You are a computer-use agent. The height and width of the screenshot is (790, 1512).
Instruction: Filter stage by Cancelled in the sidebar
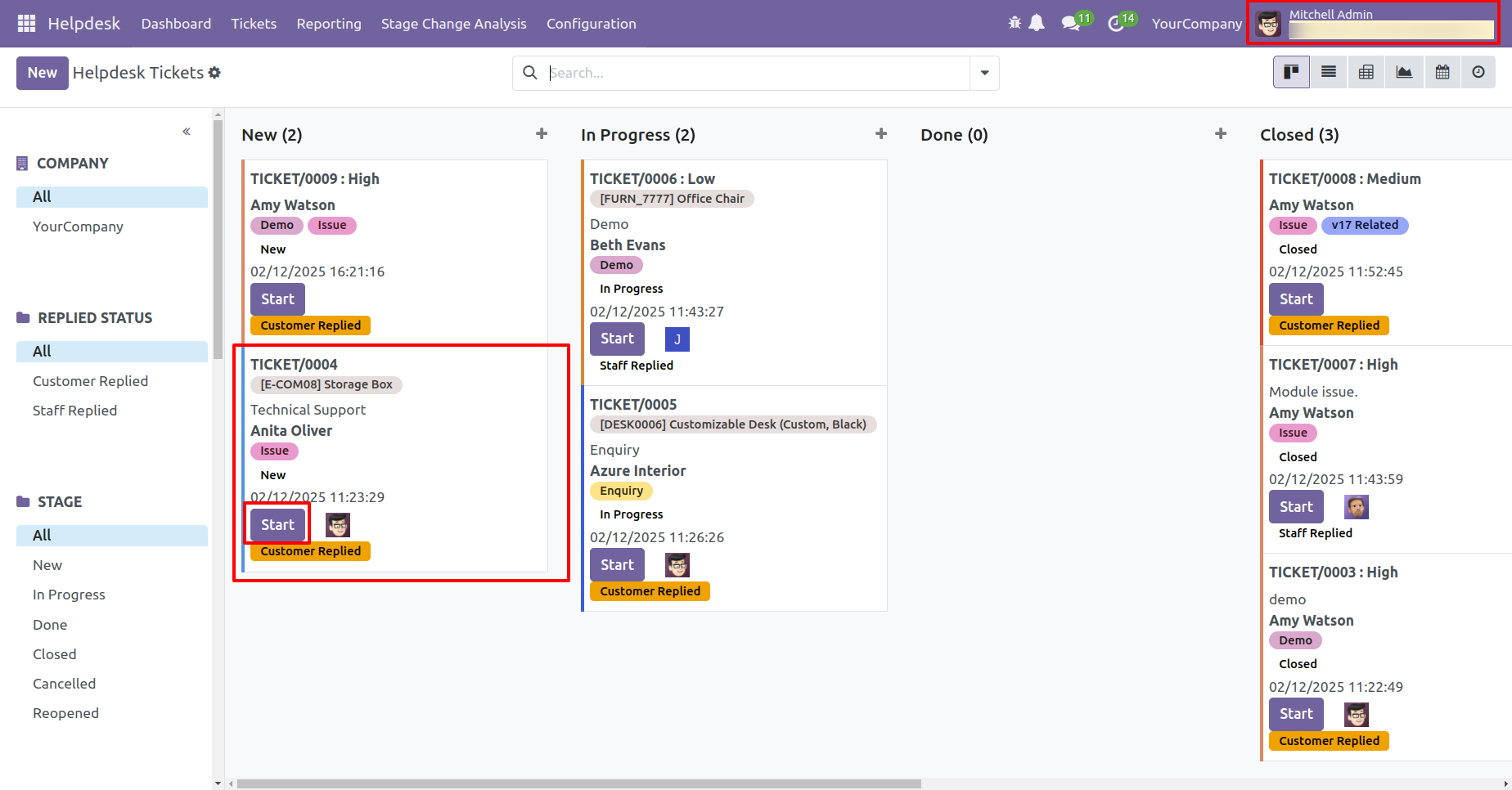(x=64, y=684)
